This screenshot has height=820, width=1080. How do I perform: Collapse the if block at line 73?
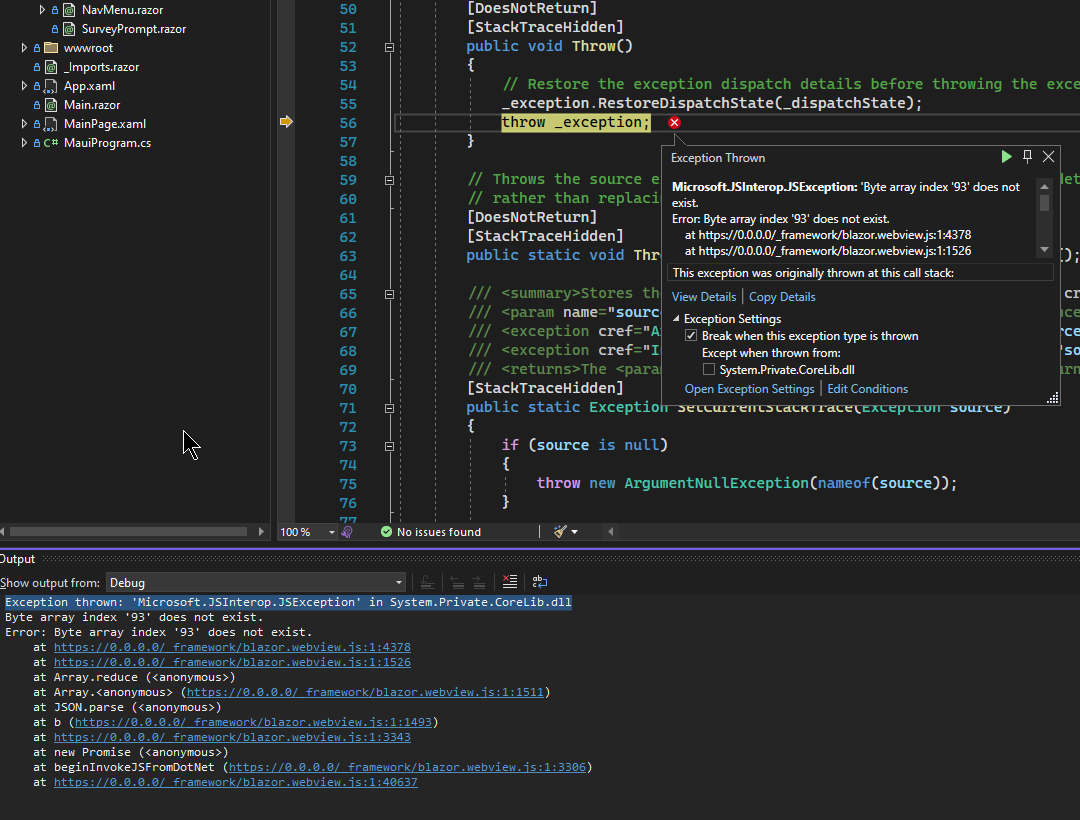coord(389,446)
